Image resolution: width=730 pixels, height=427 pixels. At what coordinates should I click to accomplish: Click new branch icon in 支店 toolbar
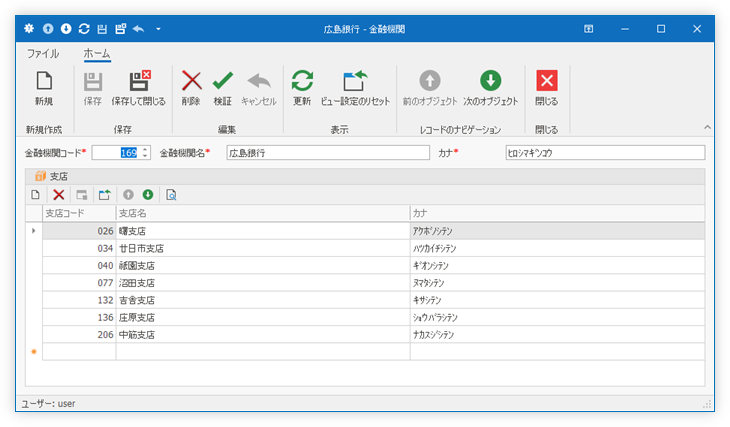pyautogui.click(x=35, y=195)
